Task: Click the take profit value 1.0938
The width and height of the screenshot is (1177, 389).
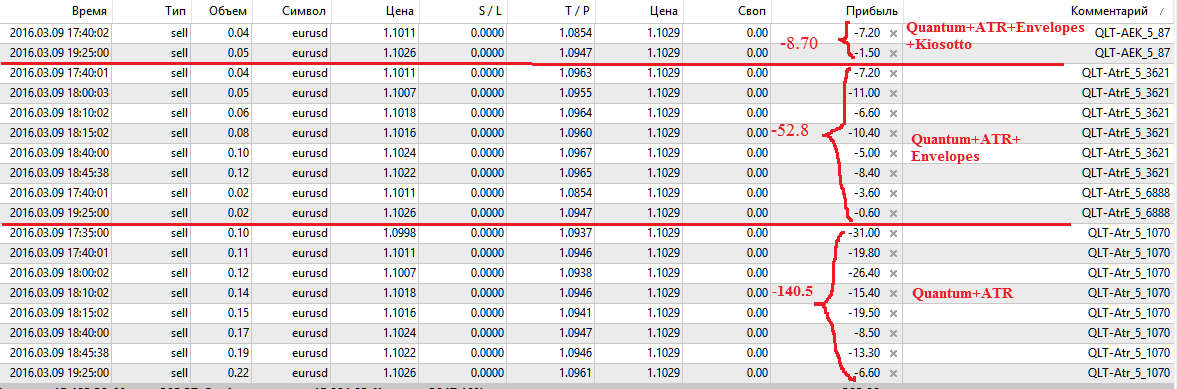Action: (x=576, y=273)
